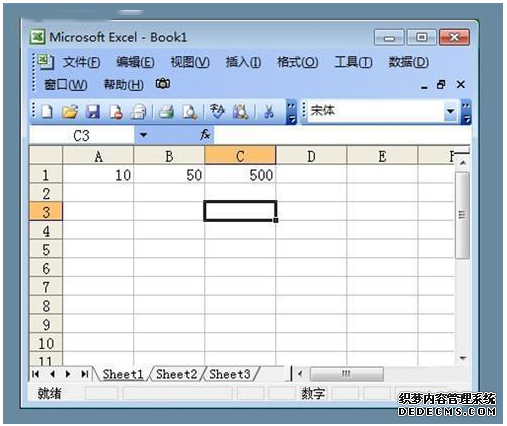Select column C header
Screen dimensions: 507x426
pos(240,156)
